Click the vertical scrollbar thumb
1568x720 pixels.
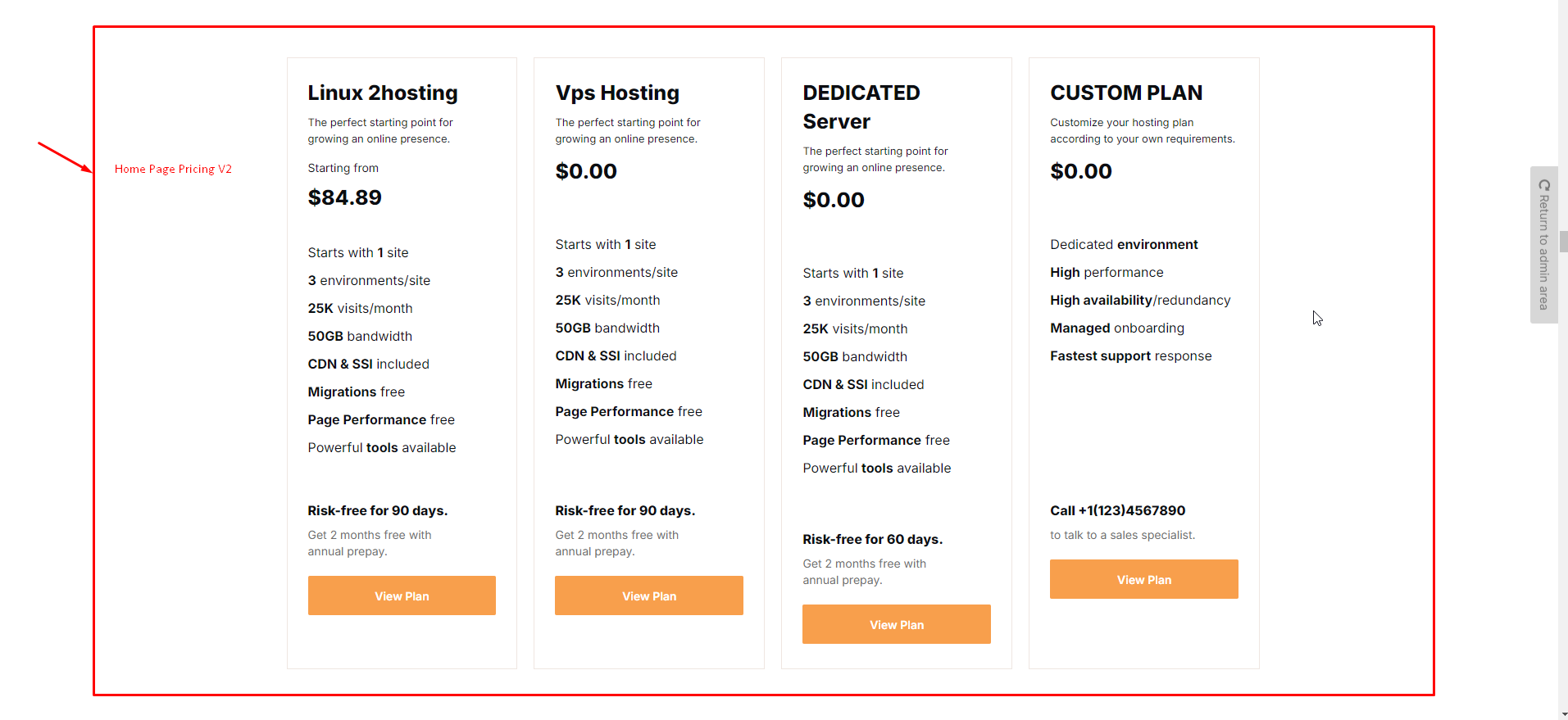coord(1563,242)
